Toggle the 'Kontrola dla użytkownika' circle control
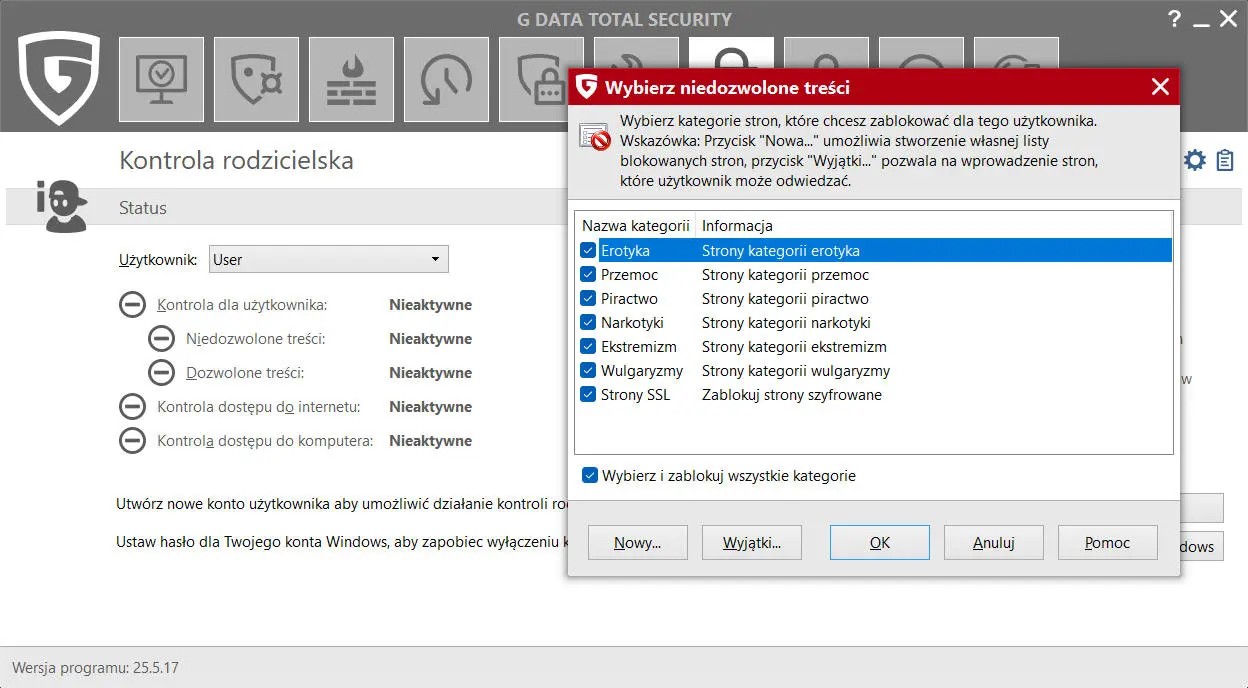This screenshot has width=1248, height=688. 132,304
